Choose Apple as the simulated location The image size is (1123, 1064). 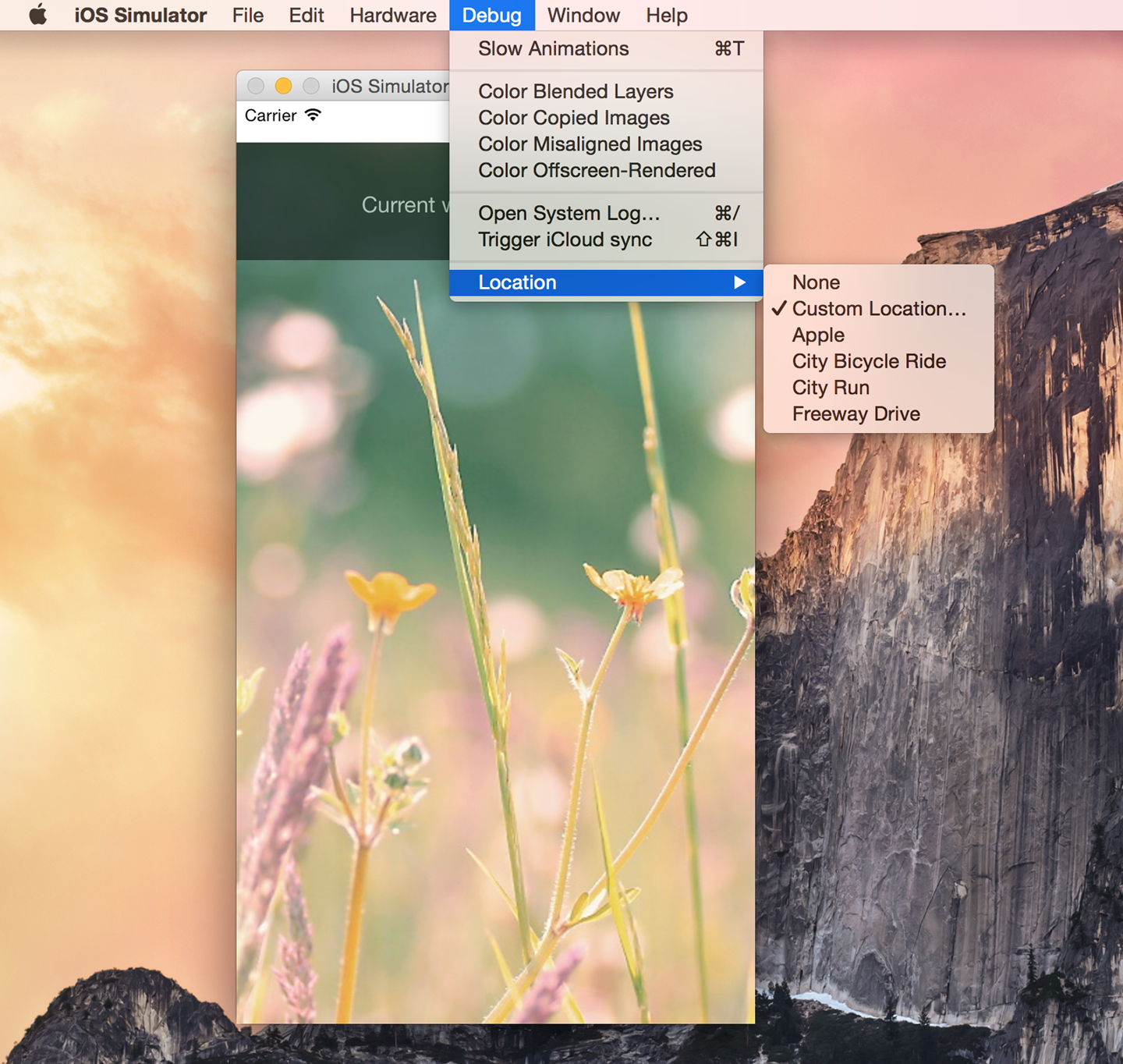tap(818, 335)
